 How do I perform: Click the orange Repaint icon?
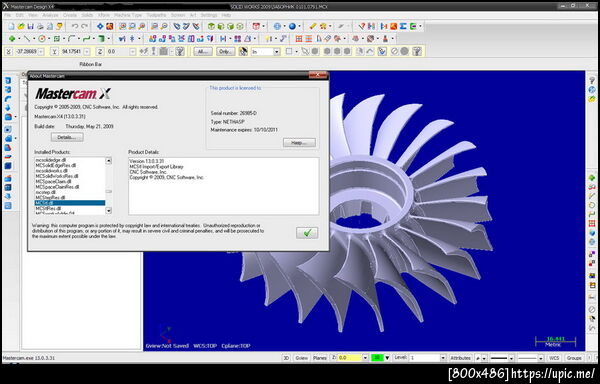tap(109, 26)
